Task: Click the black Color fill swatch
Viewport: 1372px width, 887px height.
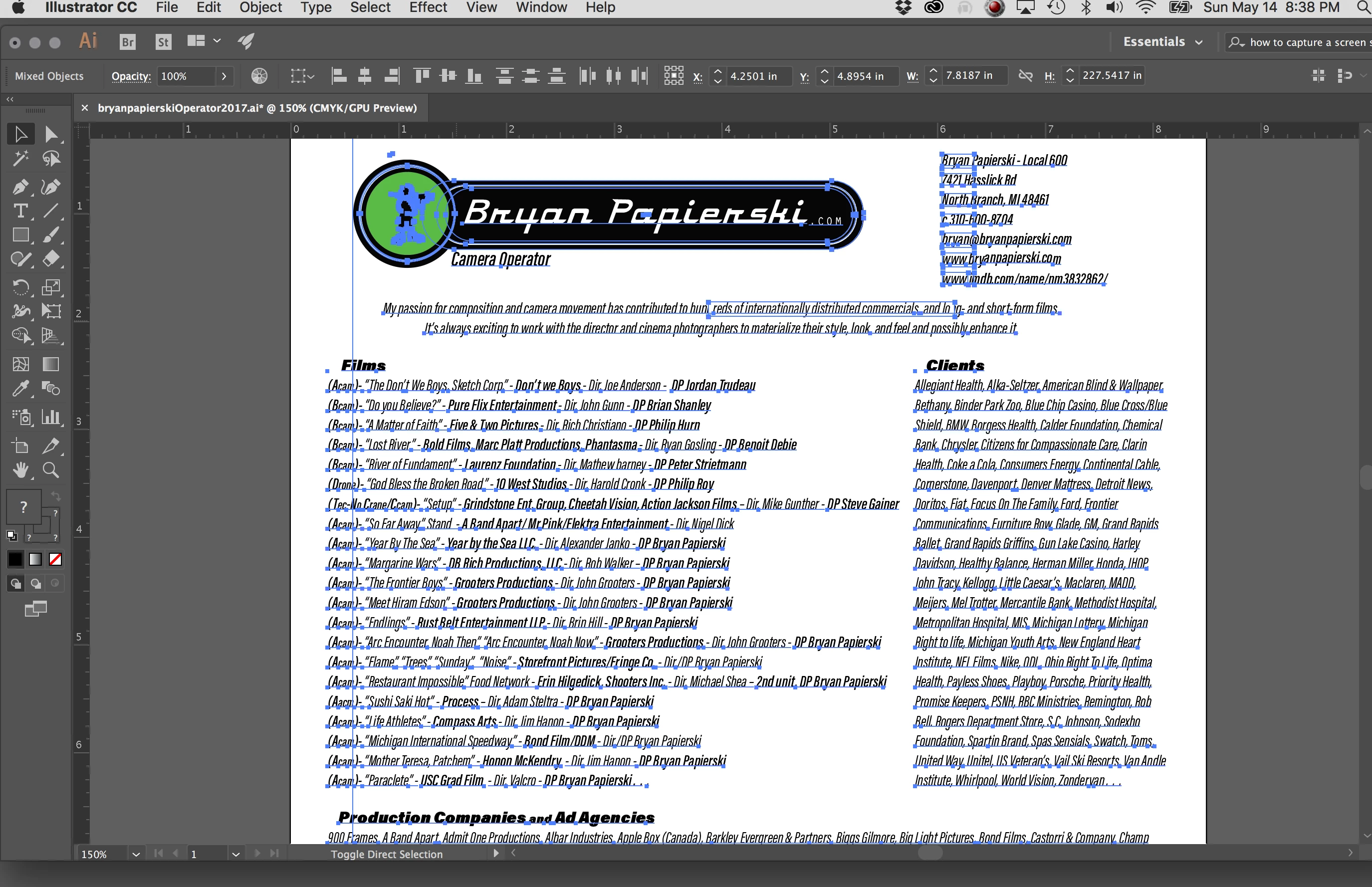Action: (x=15, y=559)
